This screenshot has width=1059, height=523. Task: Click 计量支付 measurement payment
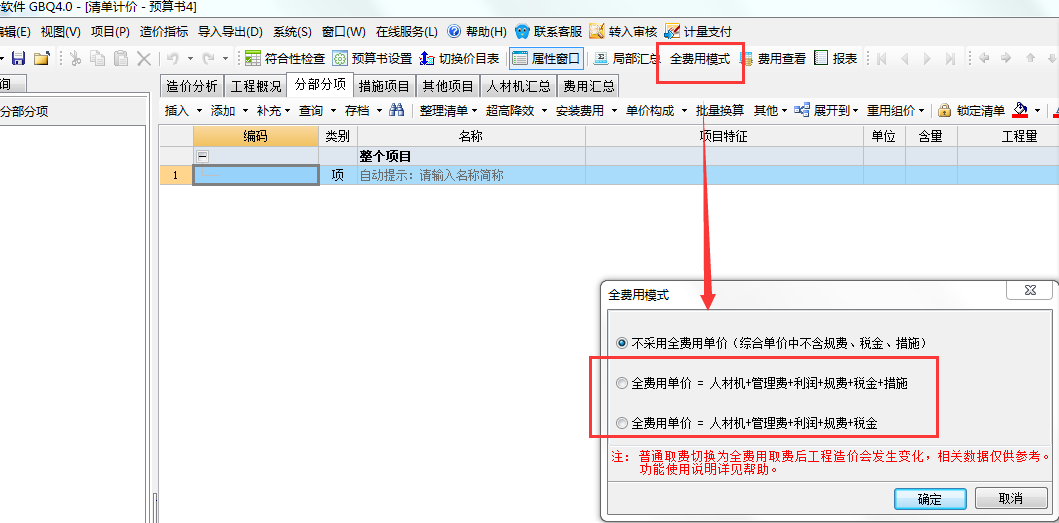698,31
